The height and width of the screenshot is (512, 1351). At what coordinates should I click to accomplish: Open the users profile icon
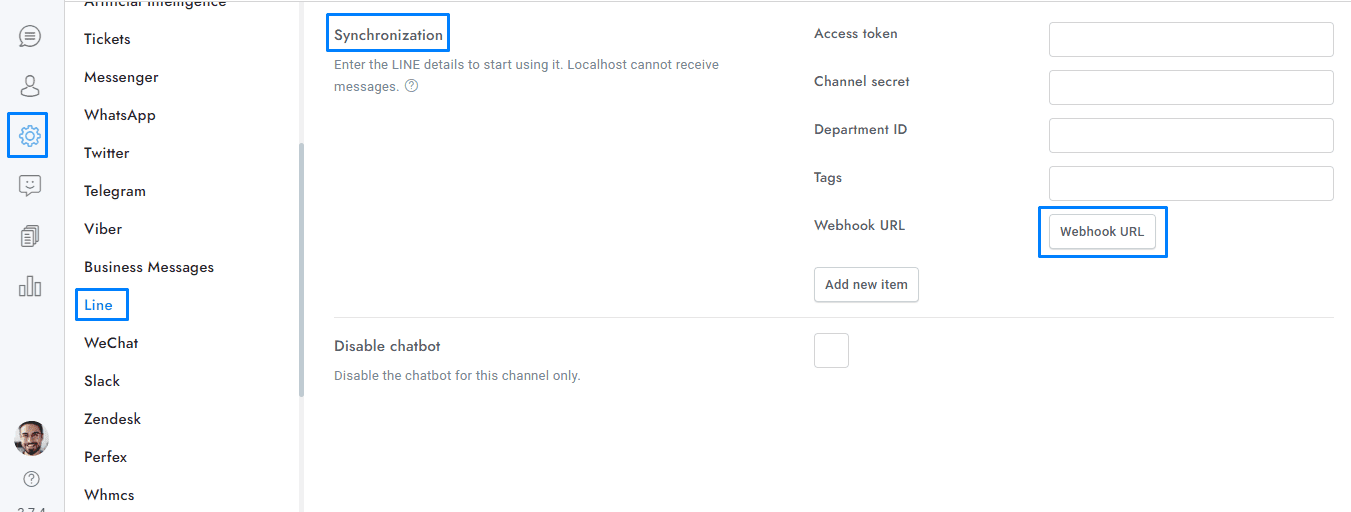[x=30, y=86]
